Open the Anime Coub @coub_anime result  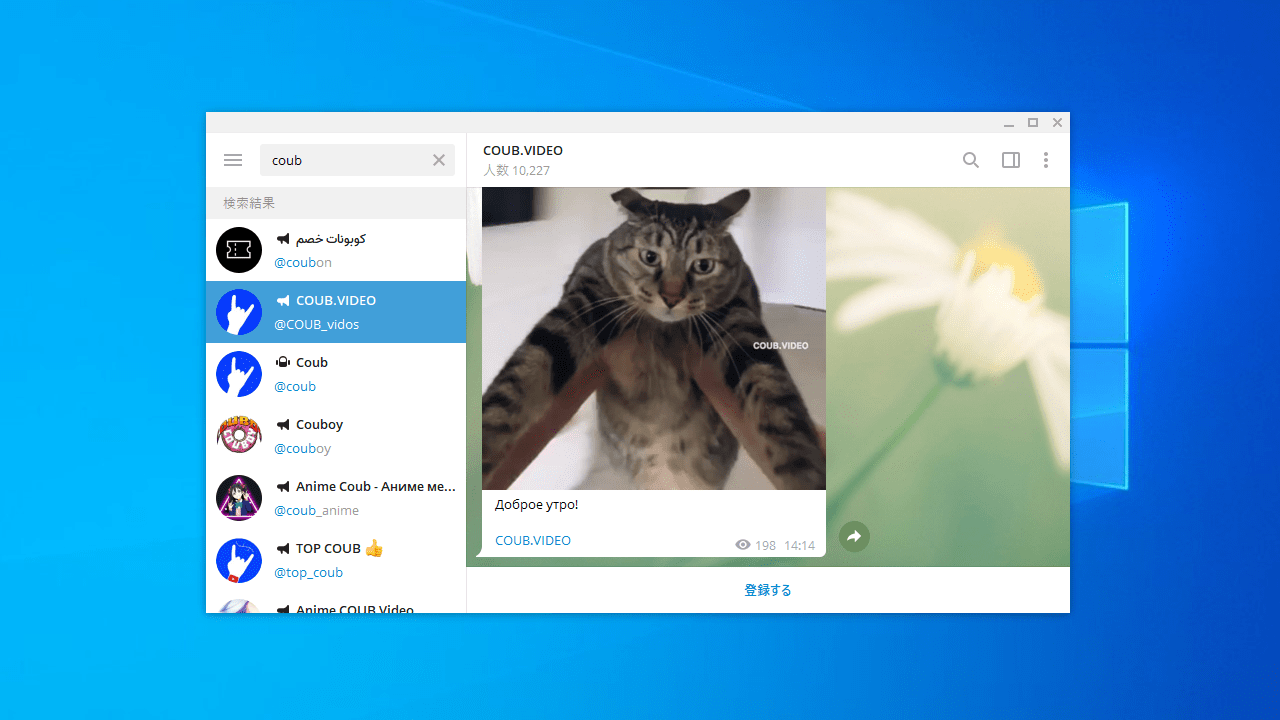(x=336, y=498)
